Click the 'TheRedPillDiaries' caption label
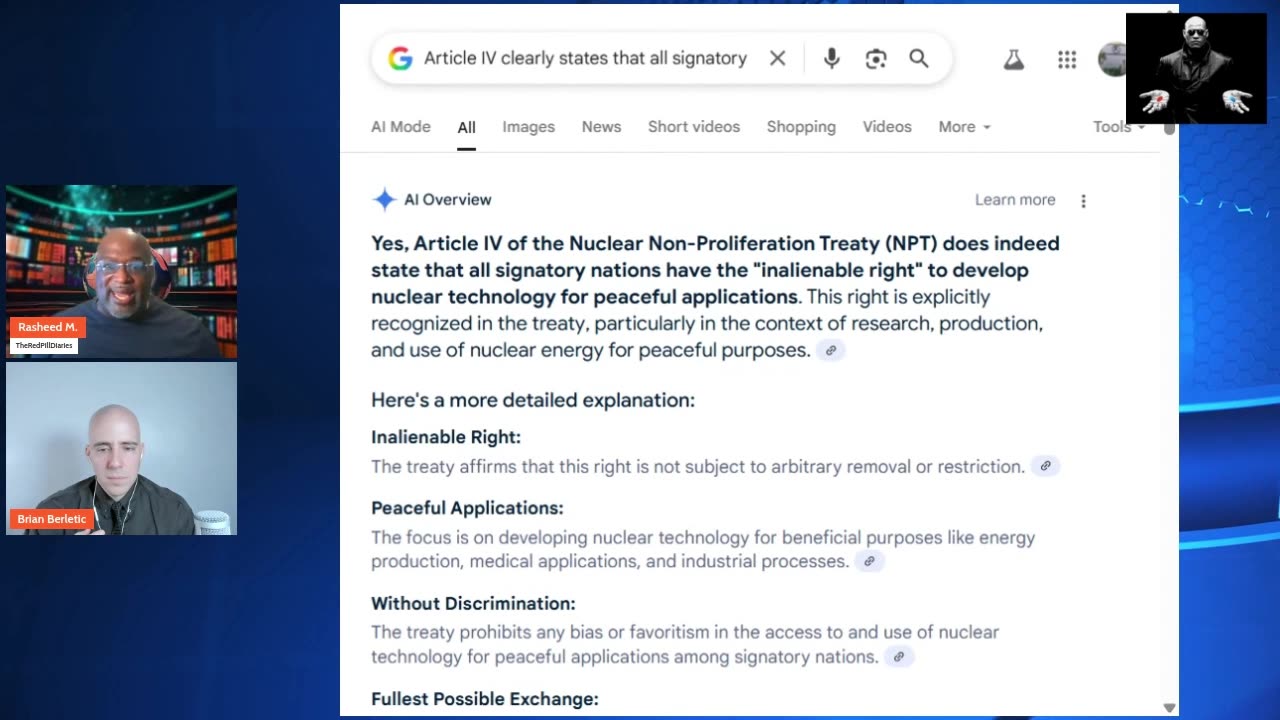This screenshot has height=720, width=1280. [44, 345]
